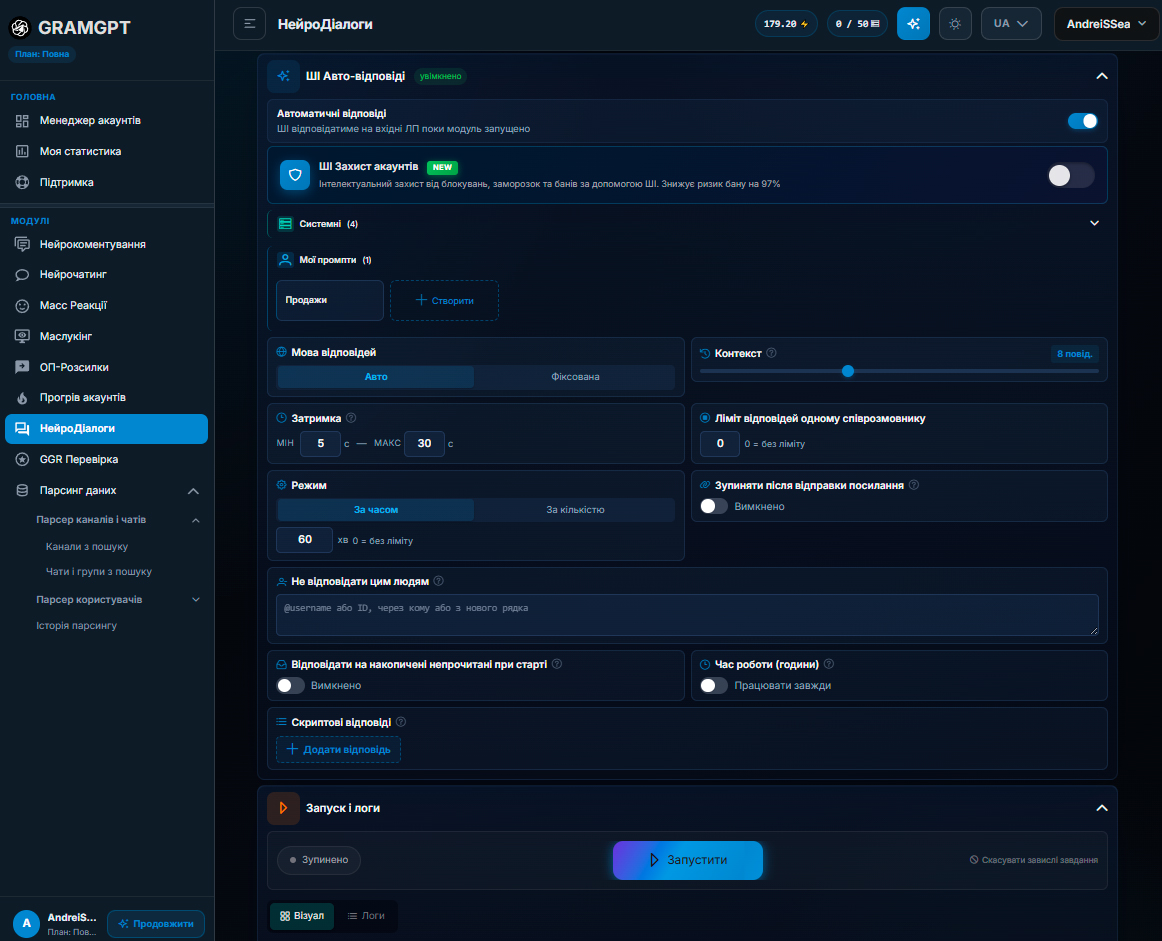Collapse the ШІ Авто-відповіді section
The height and width of the screenshot is (941, 1162).
pyautogui.click(x=1101, y=76)
